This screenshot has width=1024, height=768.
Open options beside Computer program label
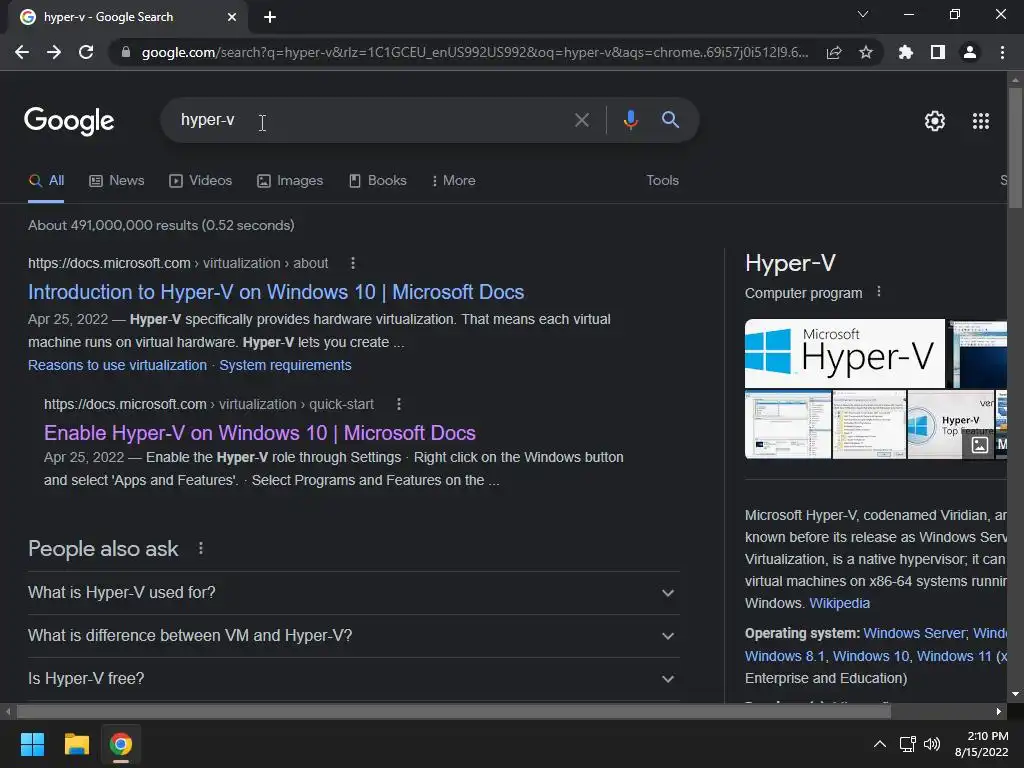(x=878, y=292)
